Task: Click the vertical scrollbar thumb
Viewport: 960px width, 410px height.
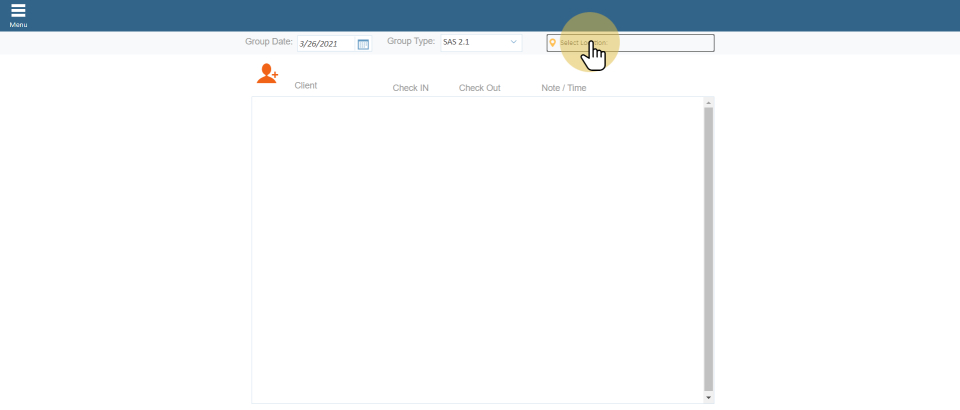Action: 709,248
